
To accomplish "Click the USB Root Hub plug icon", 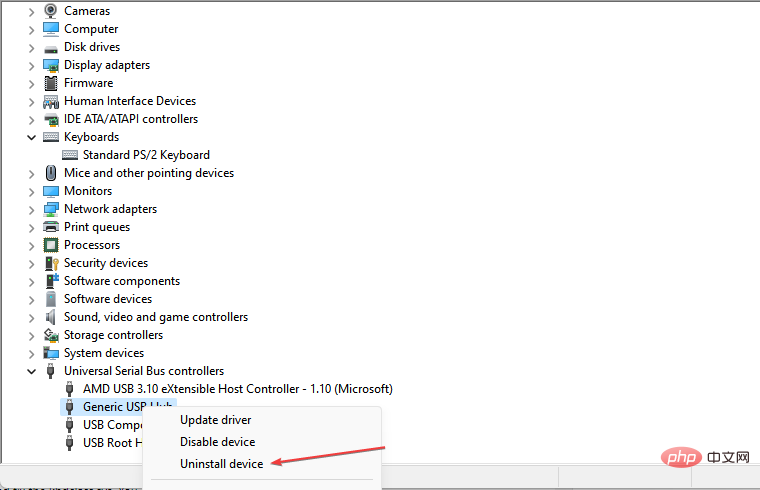I will [70, 443].
